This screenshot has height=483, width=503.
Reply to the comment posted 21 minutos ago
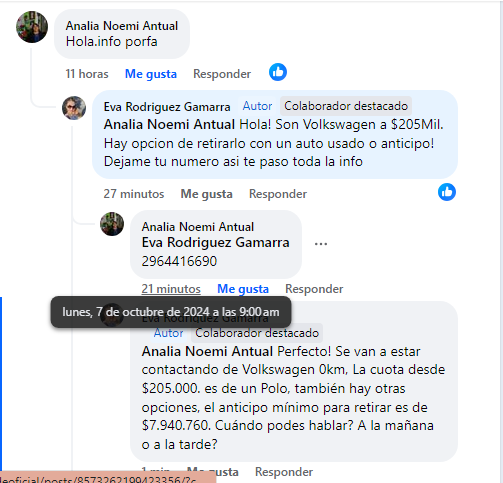click(x=314, y=289)
